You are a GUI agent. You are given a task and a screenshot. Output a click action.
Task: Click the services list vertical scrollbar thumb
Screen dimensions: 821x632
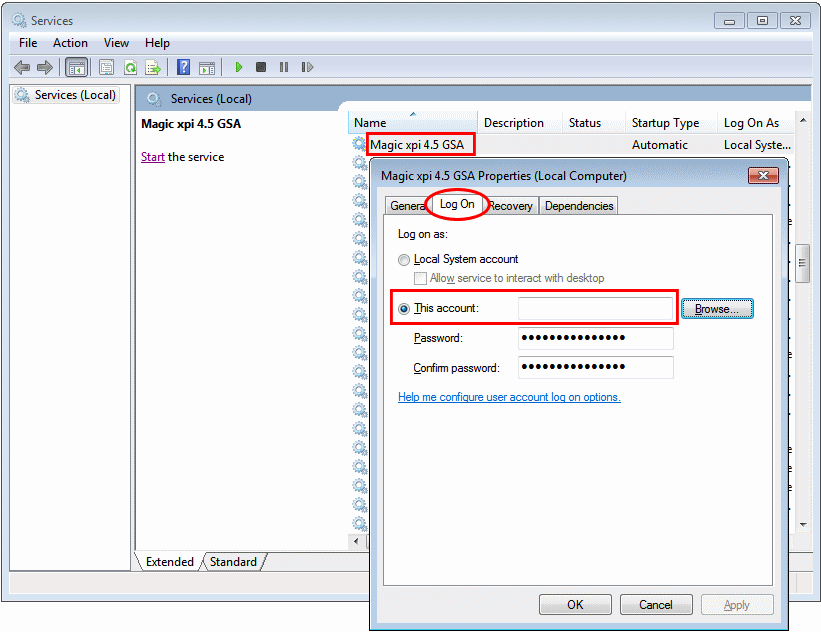(x=802, y=263)
